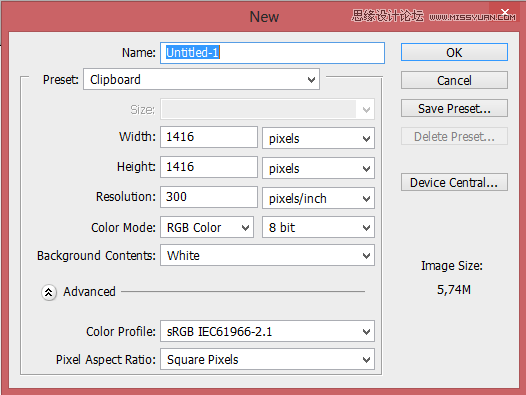Open the Background Contents White dropdown

[267, 255]
